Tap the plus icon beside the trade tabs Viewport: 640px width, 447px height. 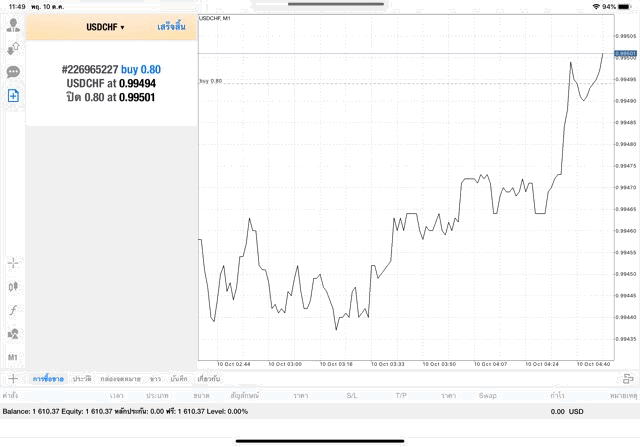coord(13,378)
